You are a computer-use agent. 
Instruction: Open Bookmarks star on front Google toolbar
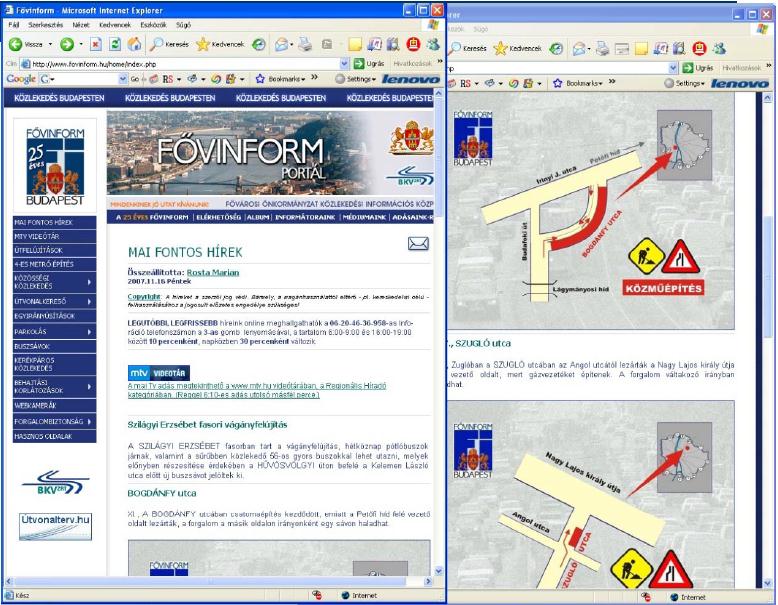[x=279, y=79]
